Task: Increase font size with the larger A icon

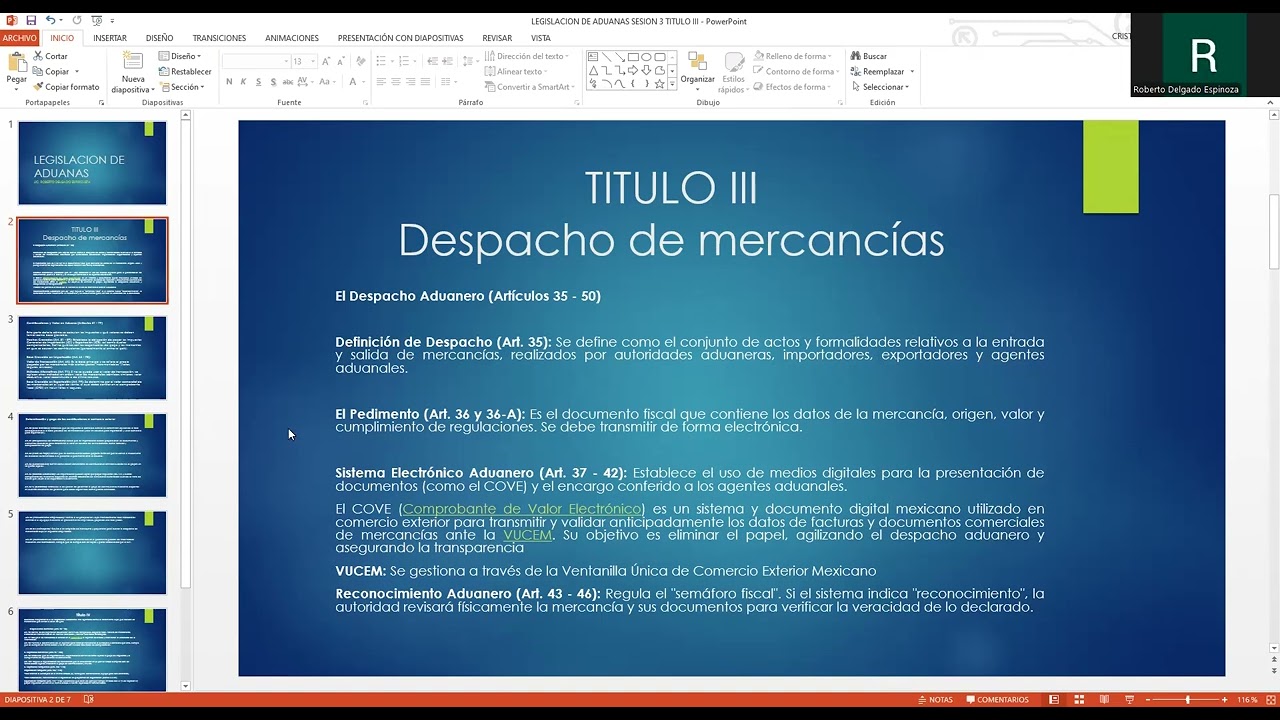Action: [x=327, y=61]
